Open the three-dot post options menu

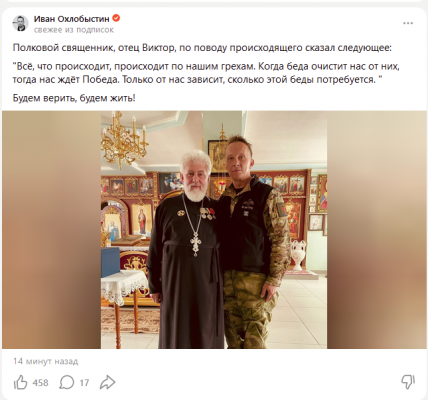tap(408, 23)
